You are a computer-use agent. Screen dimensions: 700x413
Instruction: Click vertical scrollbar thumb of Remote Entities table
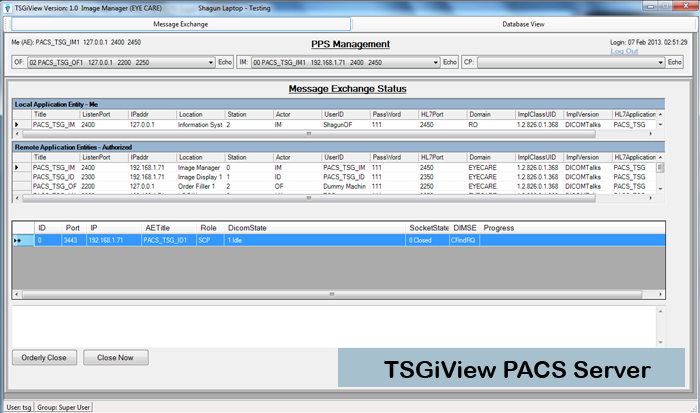[x=660, y=167]
